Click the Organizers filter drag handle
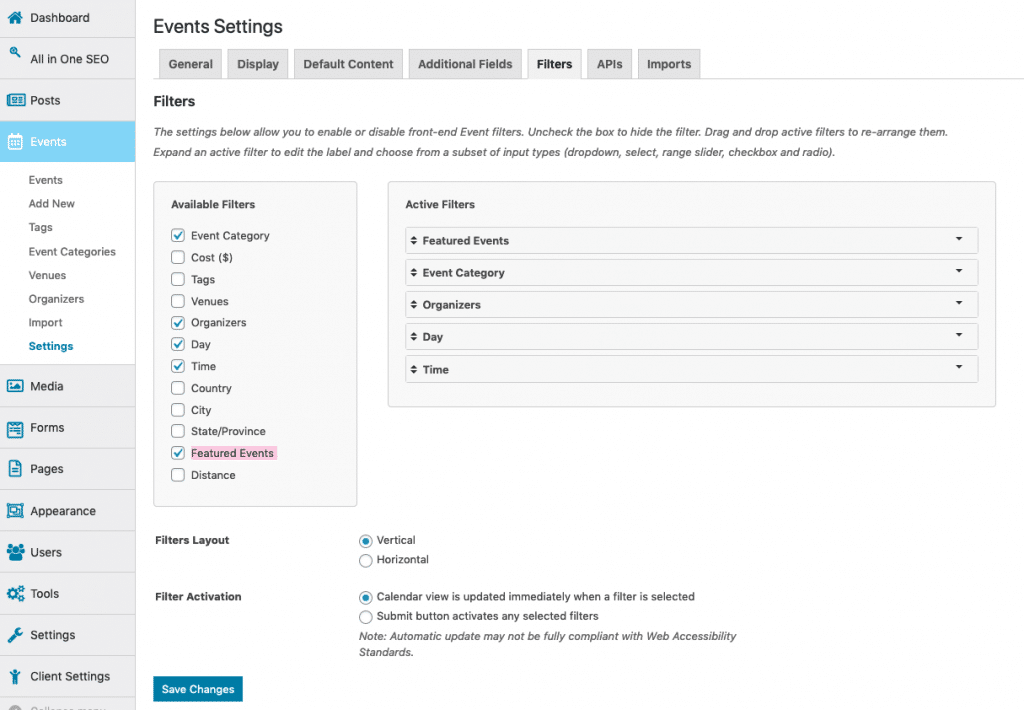 413,304
